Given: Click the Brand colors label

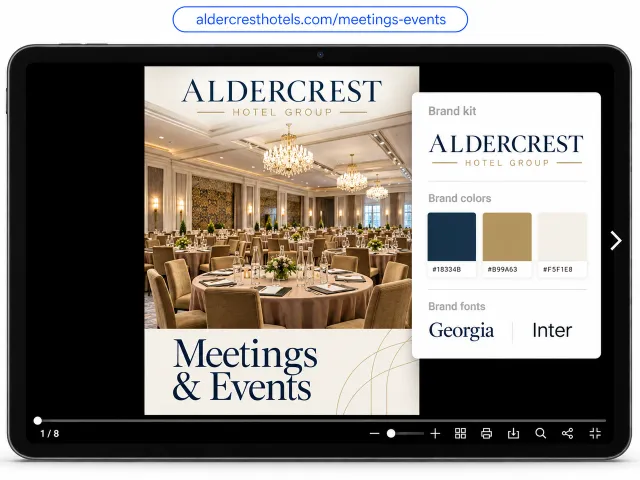Looking at the screenshot, I should point(460,198).
